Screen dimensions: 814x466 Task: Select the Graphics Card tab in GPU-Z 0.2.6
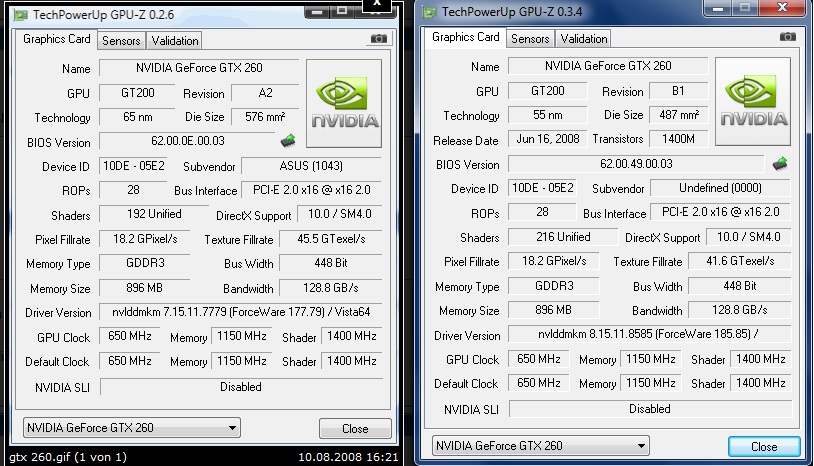57,39
